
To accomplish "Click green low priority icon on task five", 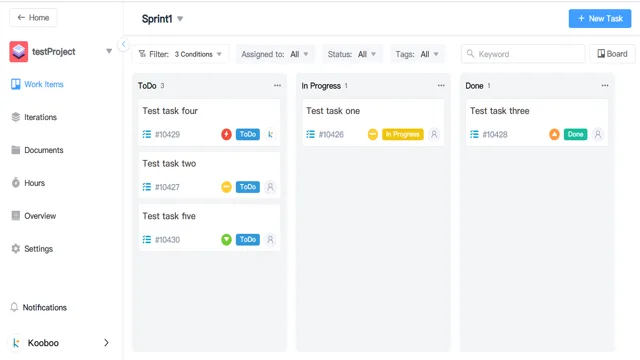I will pyautogui.click(x=227, y=239).
